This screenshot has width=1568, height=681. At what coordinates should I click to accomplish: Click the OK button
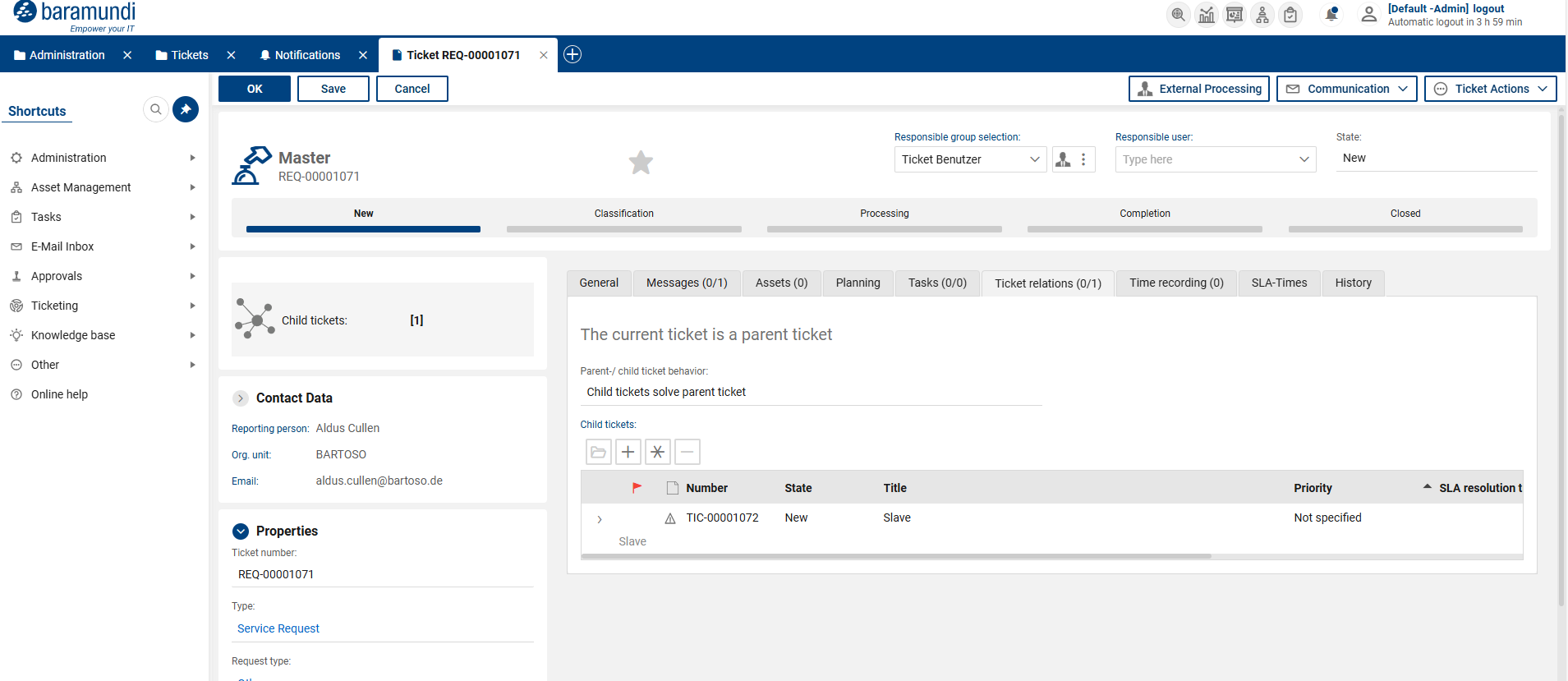255,89
